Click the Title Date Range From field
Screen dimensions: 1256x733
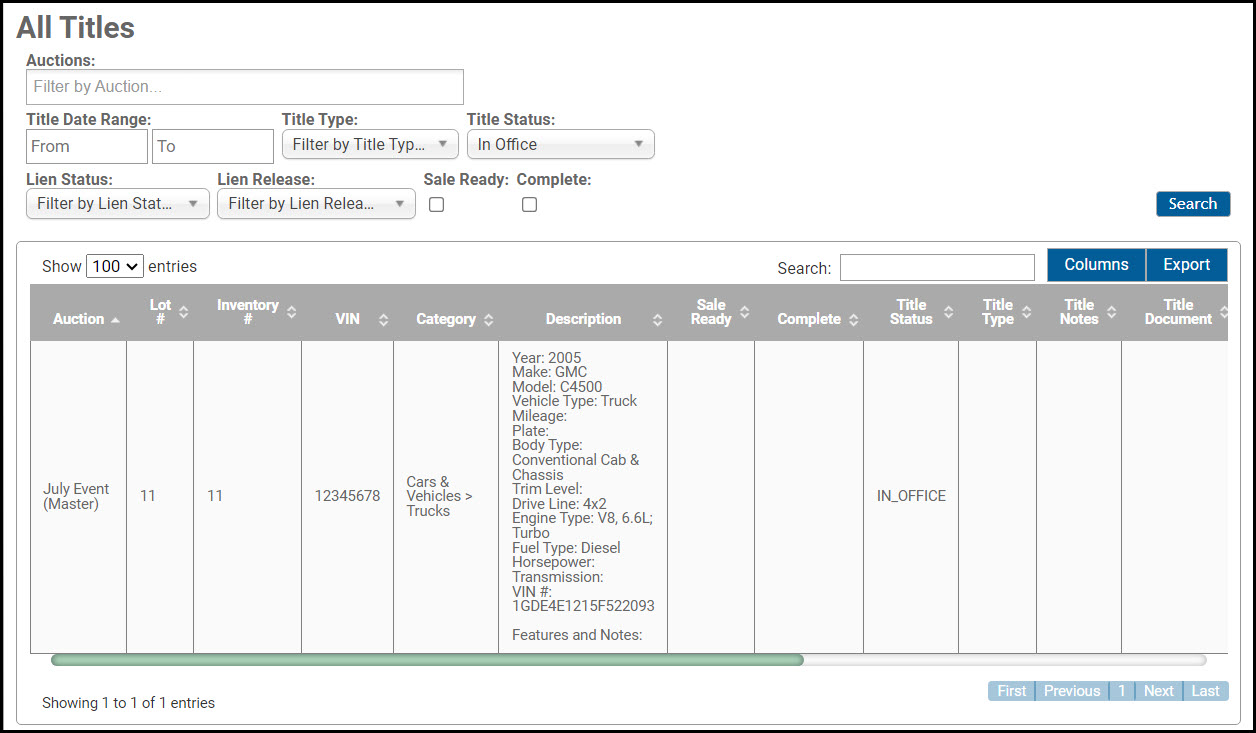coord(87,146)
